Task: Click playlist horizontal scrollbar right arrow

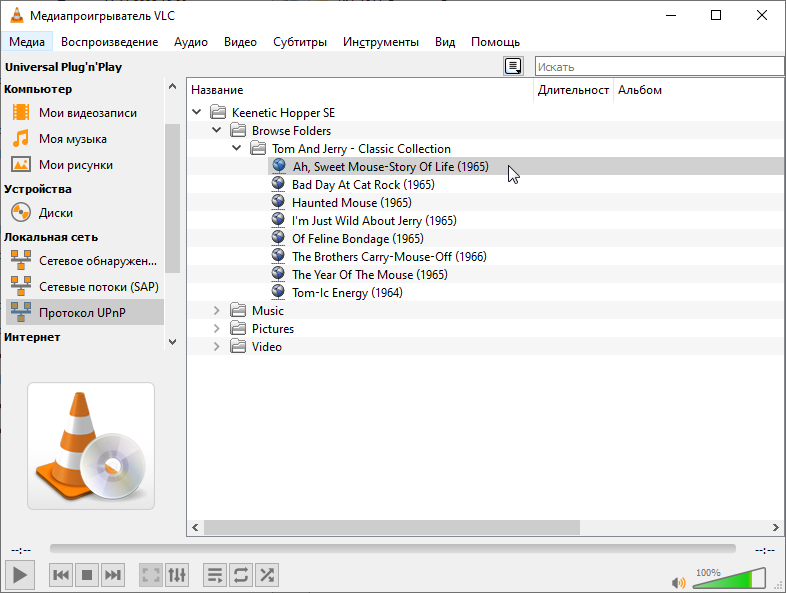Action: point(775,527)
